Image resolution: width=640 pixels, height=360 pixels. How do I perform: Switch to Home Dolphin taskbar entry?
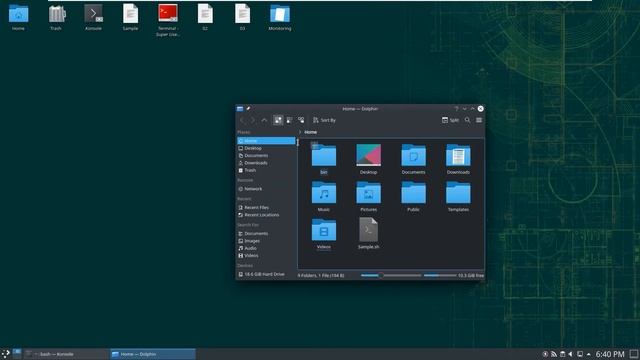coord(153,354)
